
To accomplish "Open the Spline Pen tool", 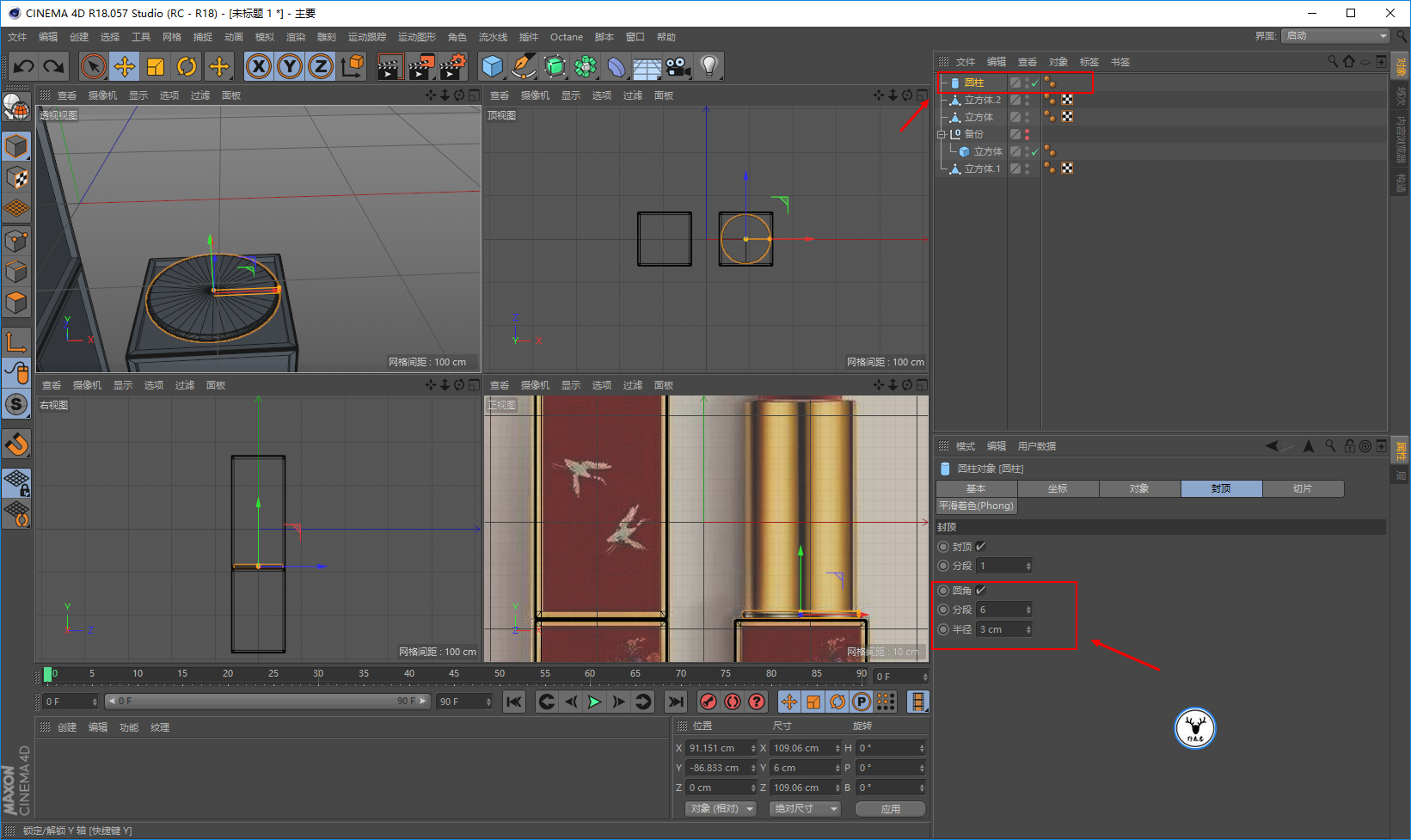I will 524,66.
